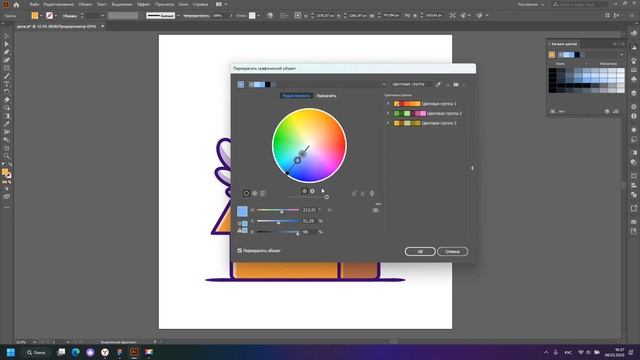Open the Object menu
This screenshot has height=360, width=640.
(85, 4)
